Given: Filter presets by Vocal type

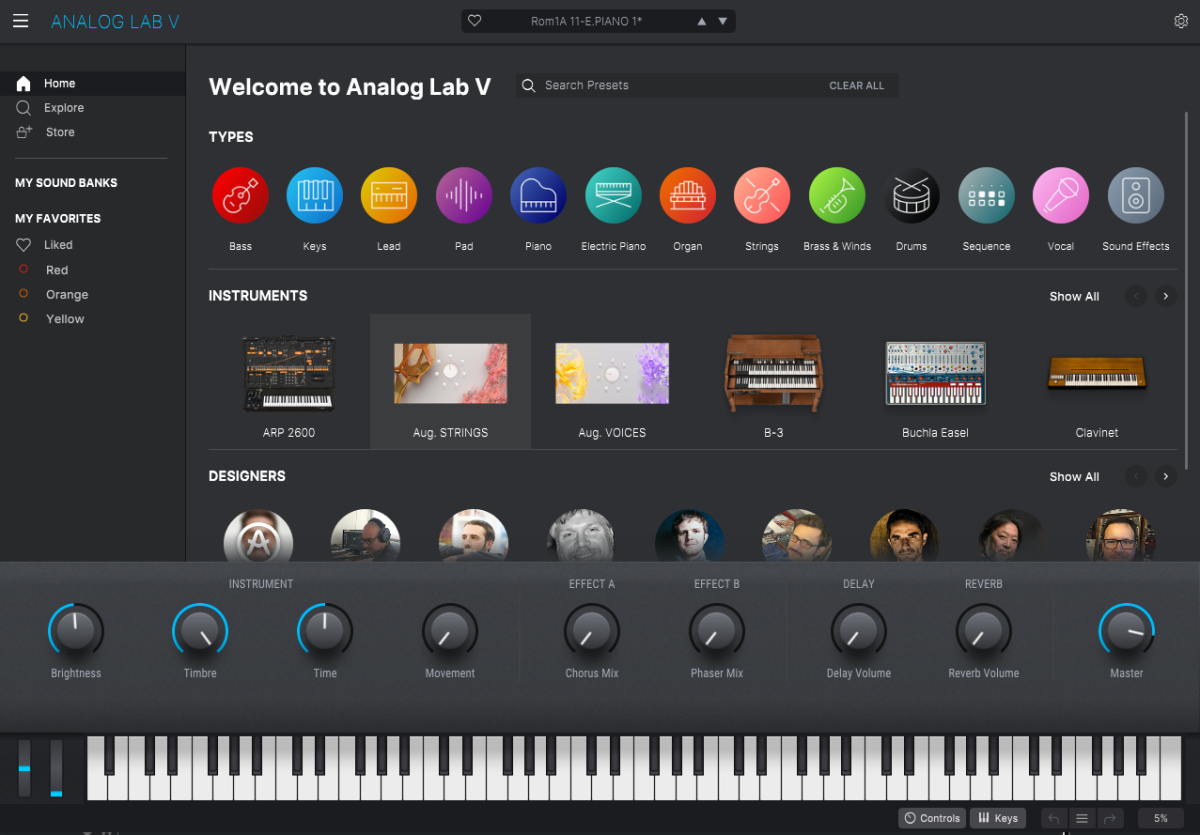Looking at the screenshot, I should point(1061,195).
